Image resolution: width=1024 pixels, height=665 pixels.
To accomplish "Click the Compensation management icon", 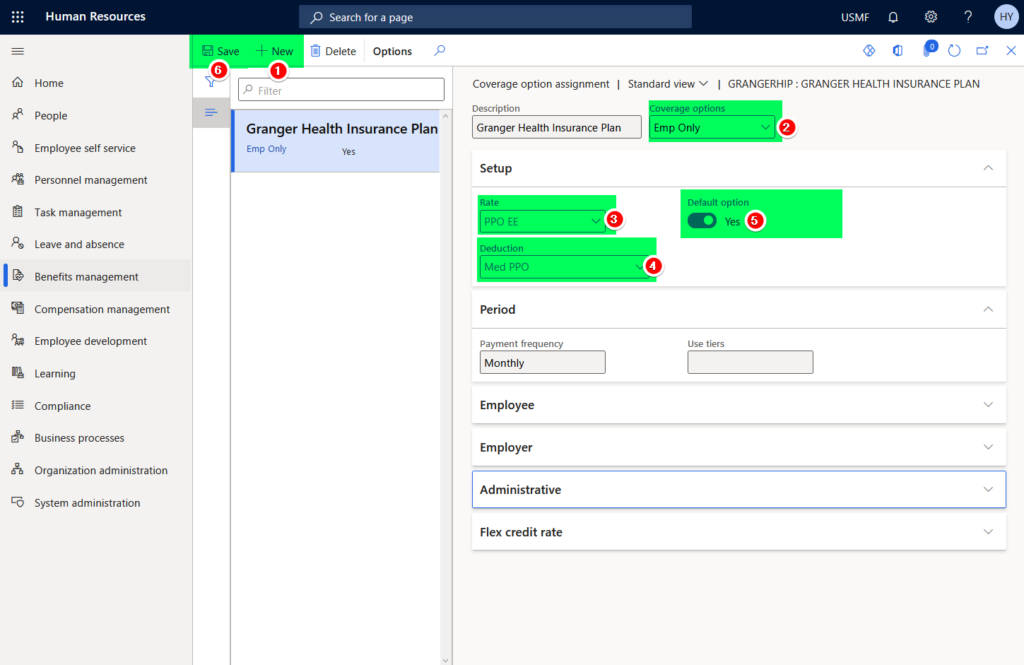I will (x=18, y=308).
